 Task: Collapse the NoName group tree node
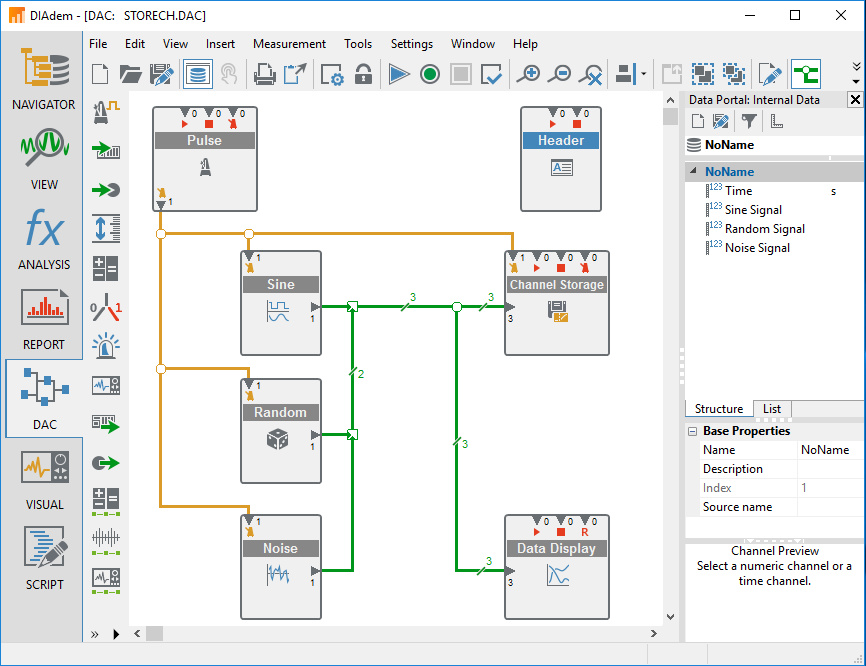(693, 172)
